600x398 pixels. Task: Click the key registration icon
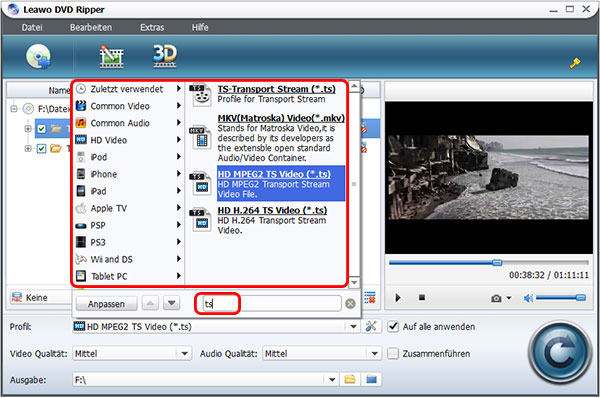[575, 63]
